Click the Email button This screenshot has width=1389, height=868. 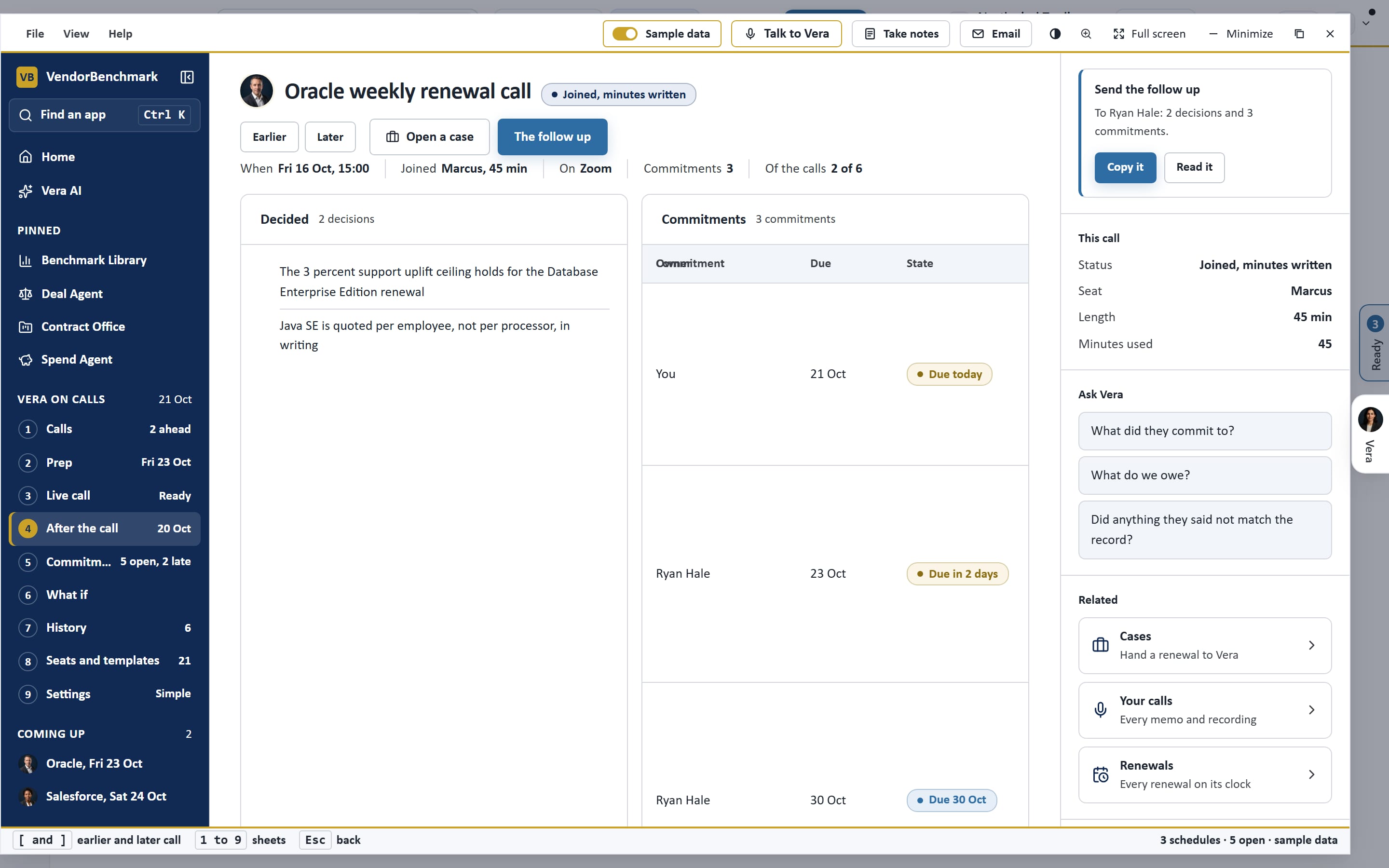[996, 34]
